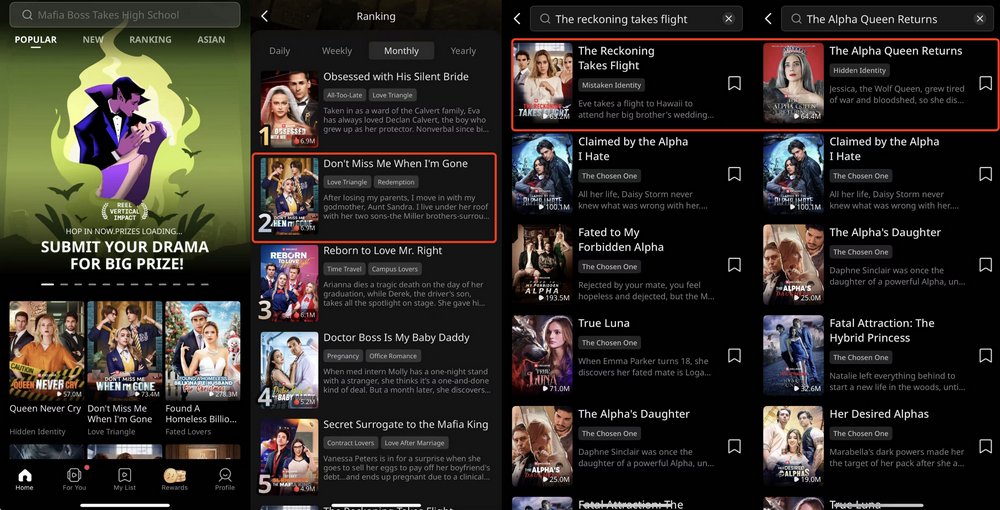Bookmark Fated to My Forbidden Alpha
Screen dimensions: 1000x510
pyautogui.click(x=734, y=265)
